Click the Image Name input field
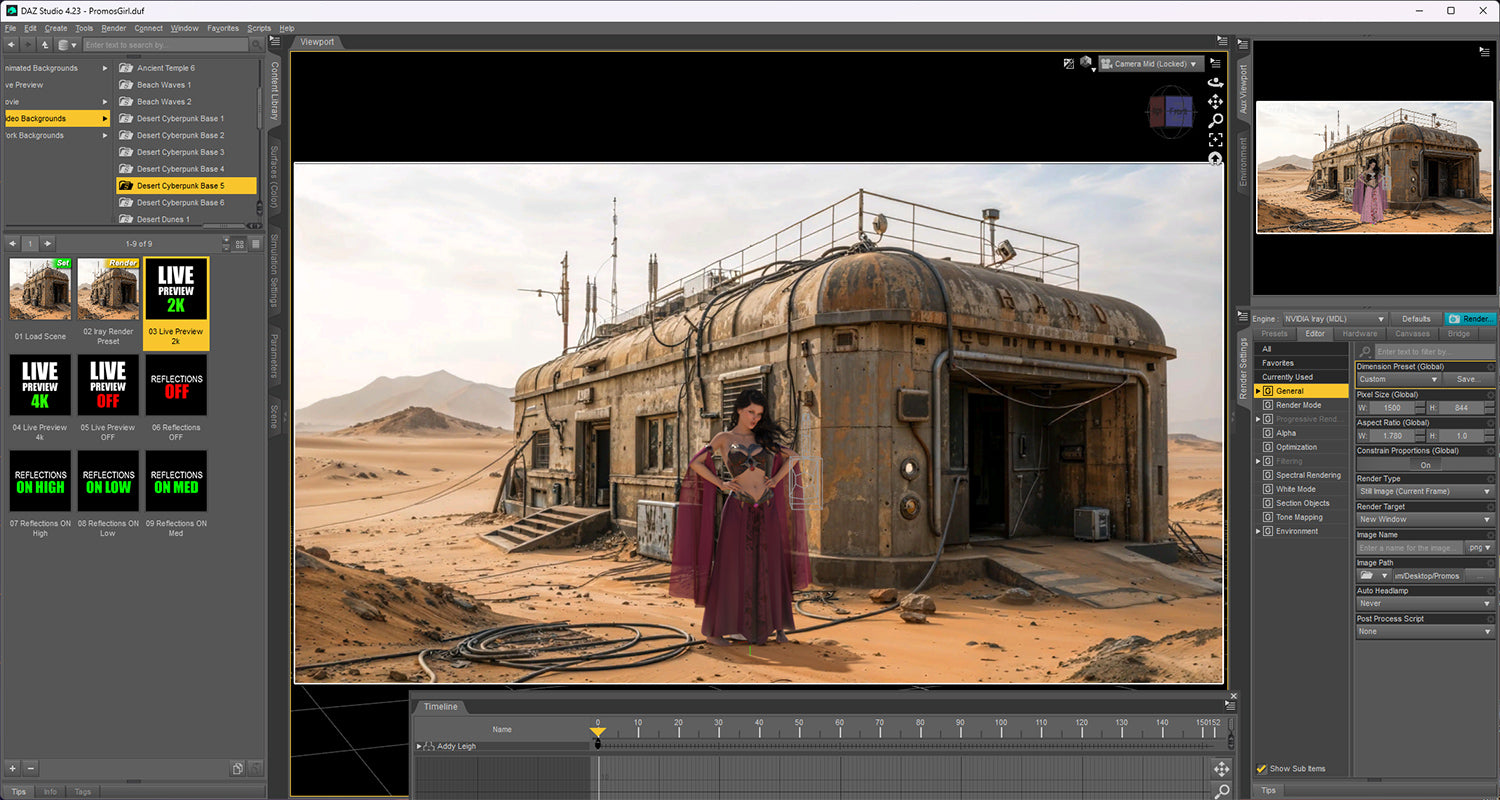This screenshot has height=800, width=1500. 1410,548
